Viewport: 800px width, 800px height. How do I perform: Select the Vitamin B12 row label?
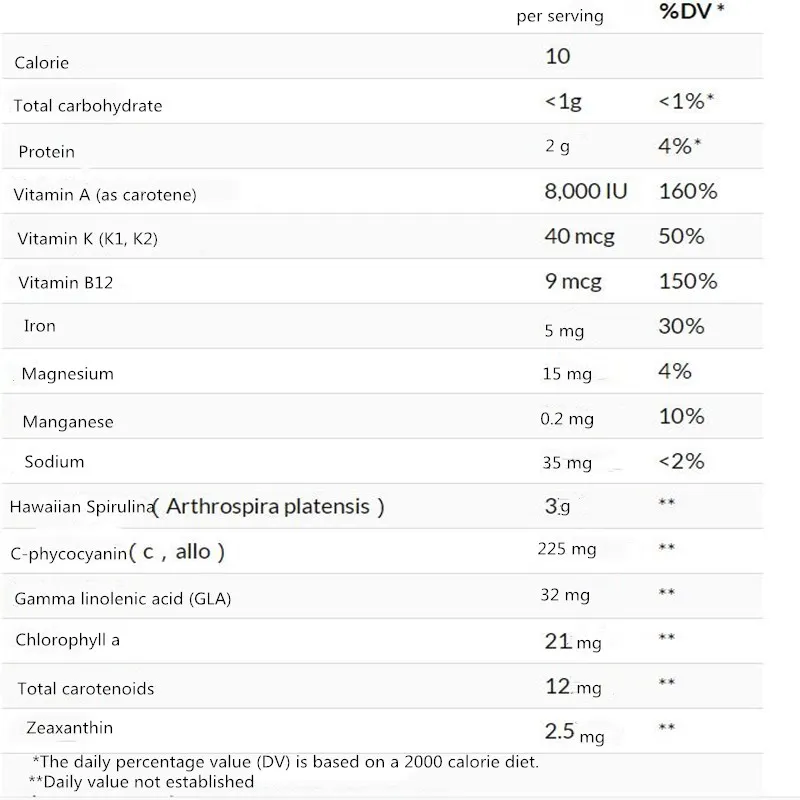pyautogui.click(x=66, y=283)
